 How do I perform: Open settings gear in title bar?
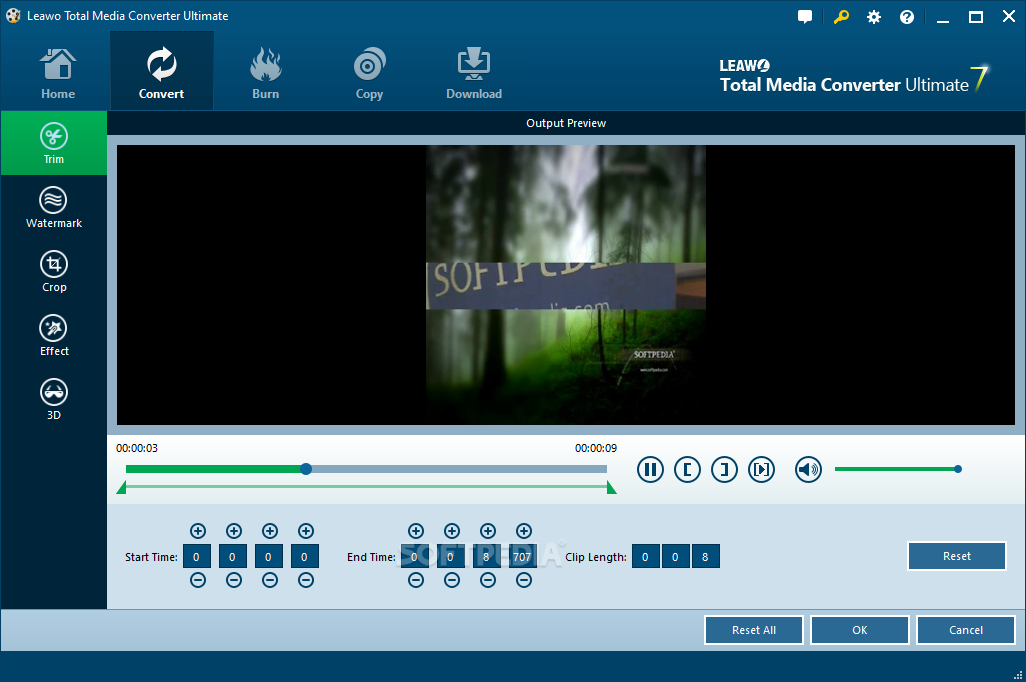874,17
